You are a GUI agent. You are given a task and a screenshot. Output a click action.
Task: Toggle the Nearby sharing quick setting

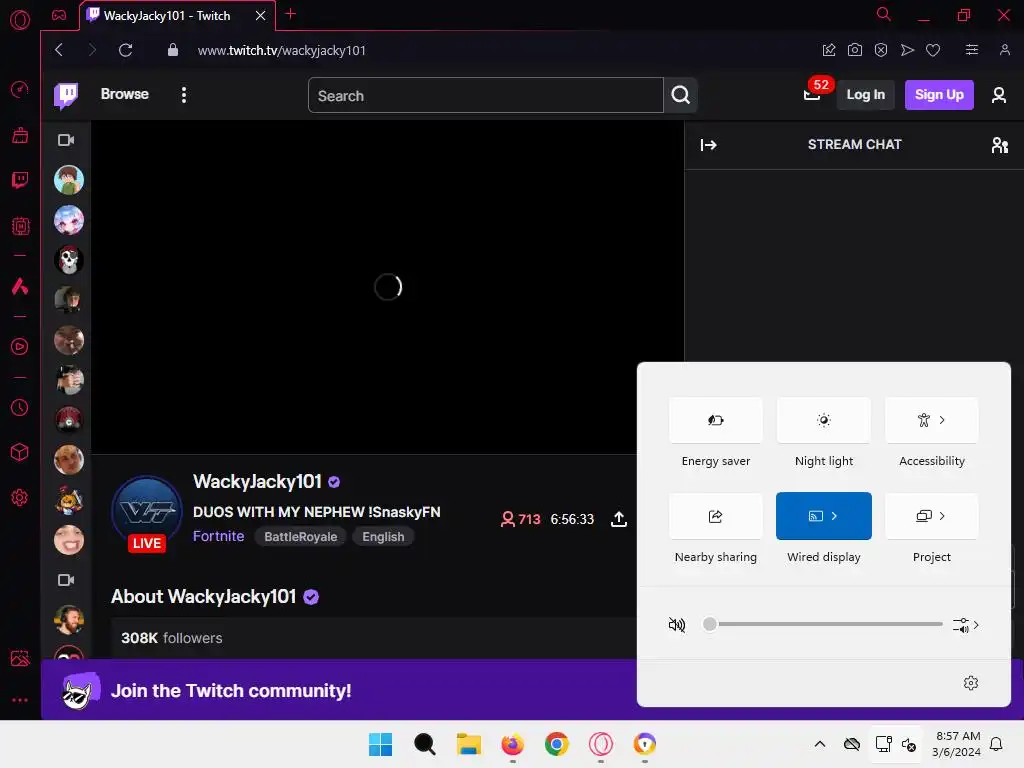[716, 516]
